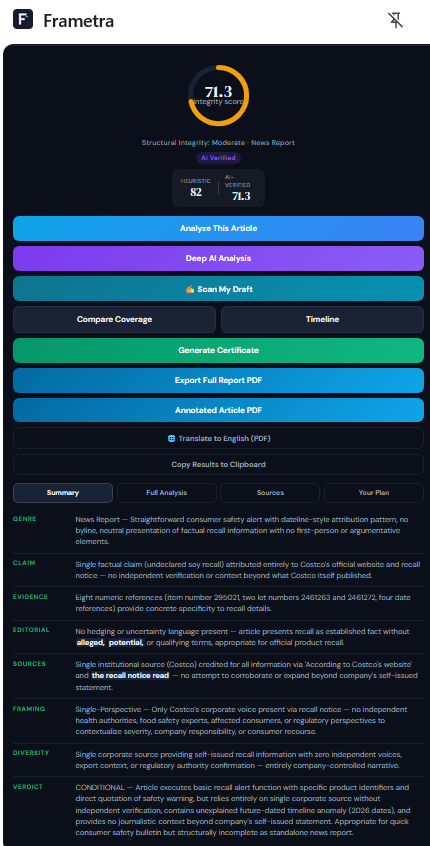The width and height of the screenshot is (430, 846).
Task: Copy Results to Clipboard
Action: pyautogui.click(x=219, y=465)
